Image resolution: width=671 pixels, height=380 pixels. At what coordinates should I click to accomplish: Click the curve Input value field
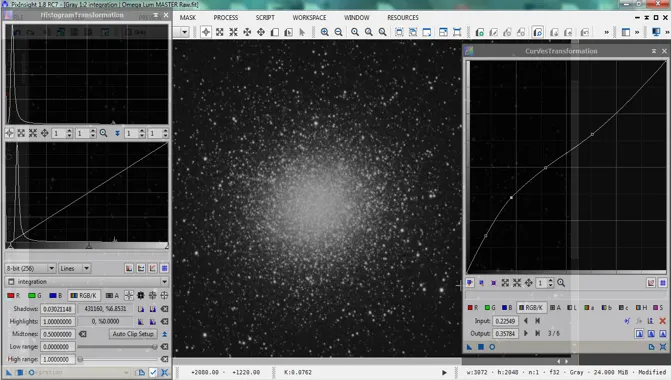tap(505, 321)
